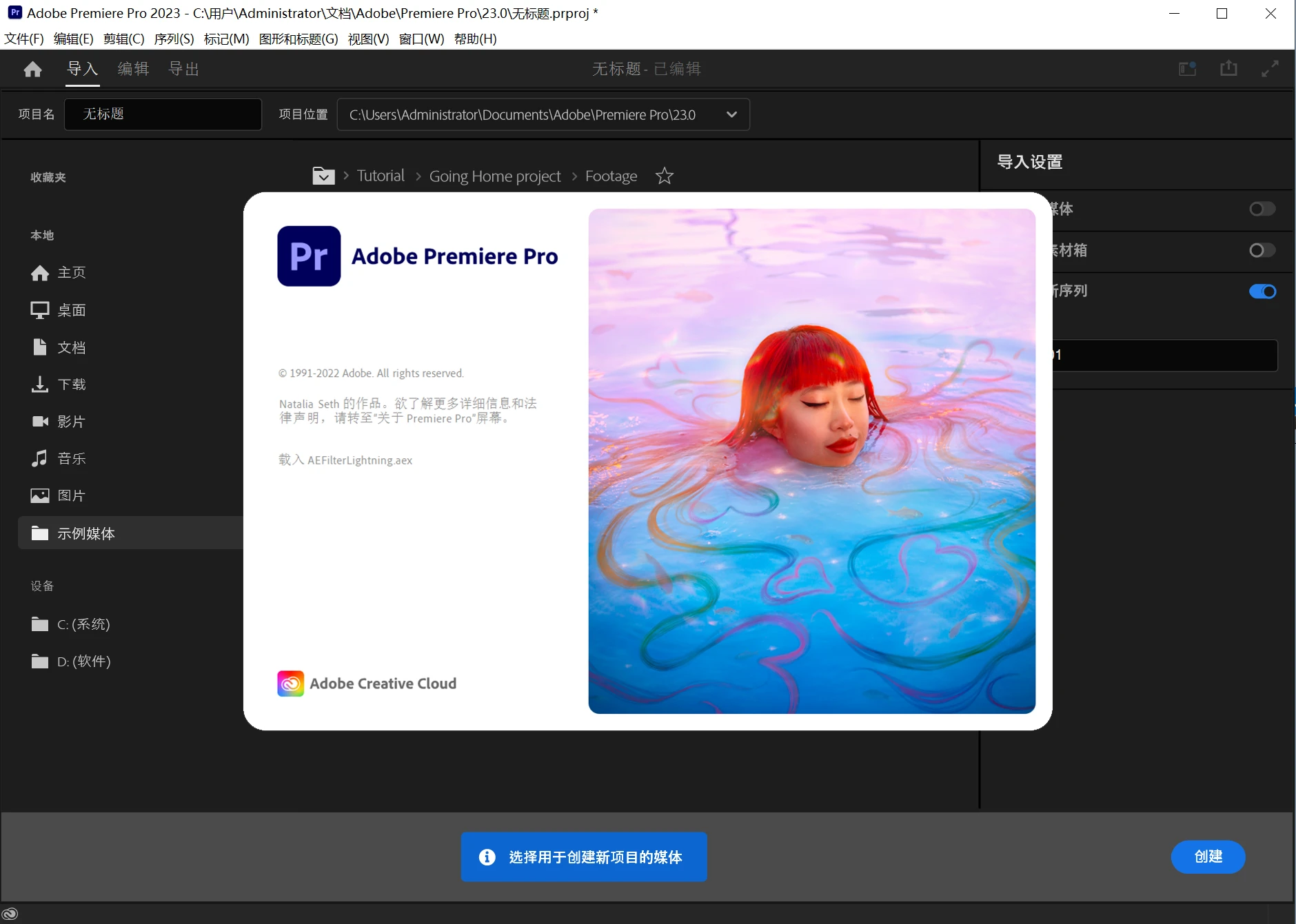
Task: Select the 影片 category in the sidebar
Action: point(70,421)
